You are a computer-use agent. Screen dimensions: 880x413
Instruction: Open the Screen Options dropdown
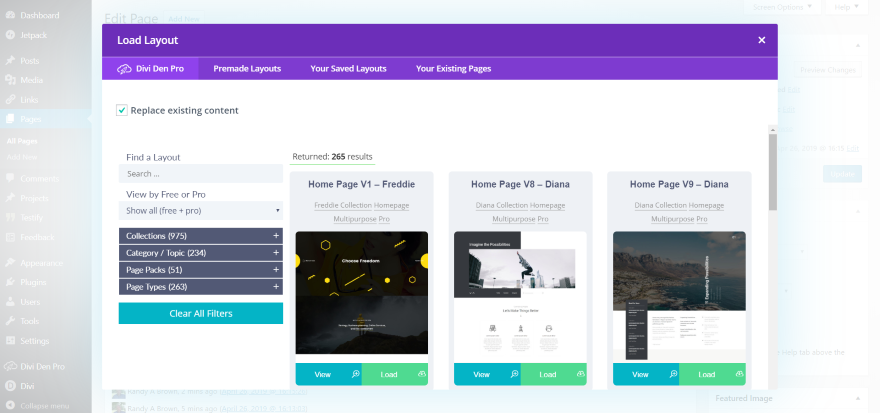point(782,7)
